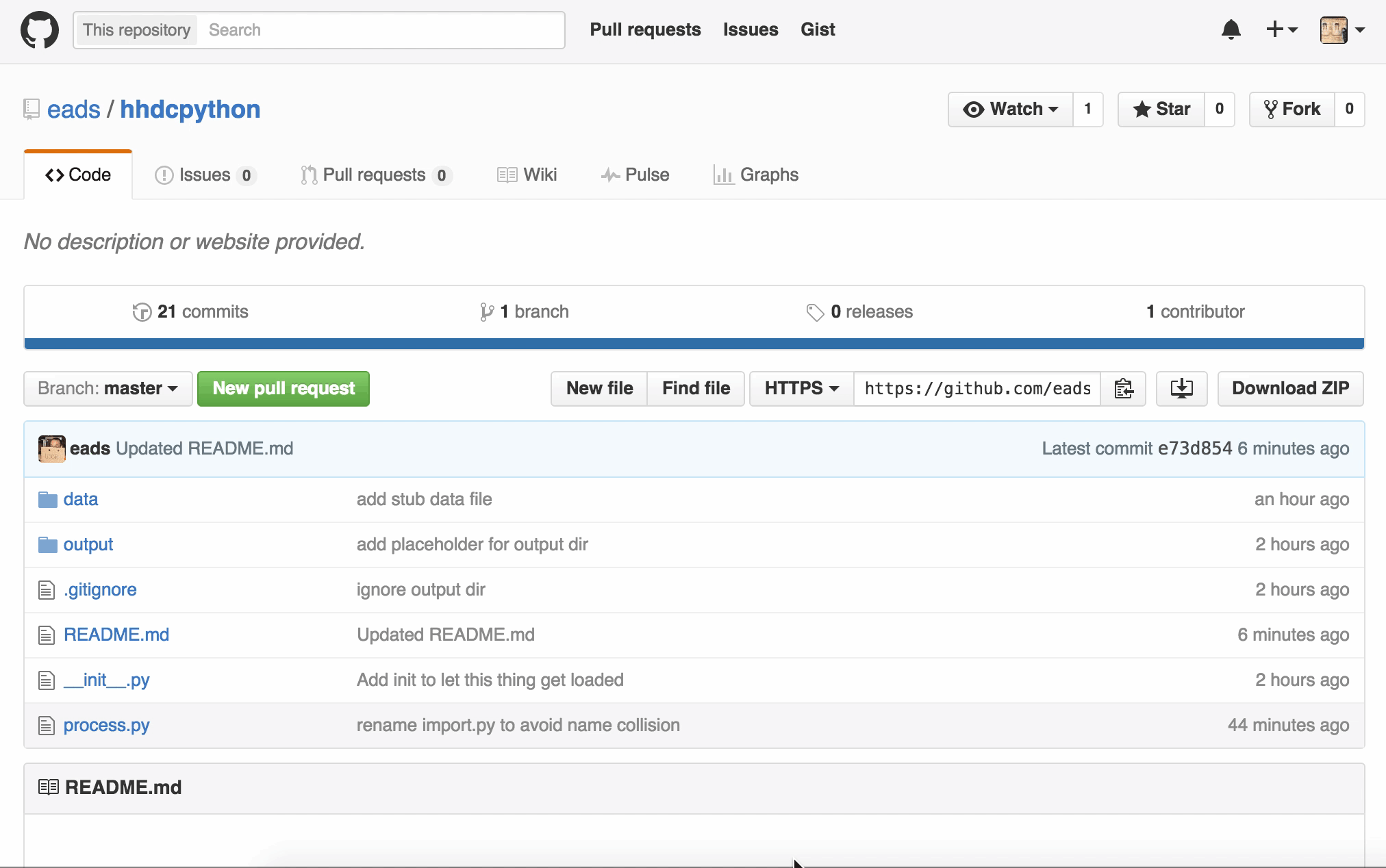The height and width of the screenshot is (868, 1386).
Task: Click the blue language bar
Action: (x=693, y=344)
